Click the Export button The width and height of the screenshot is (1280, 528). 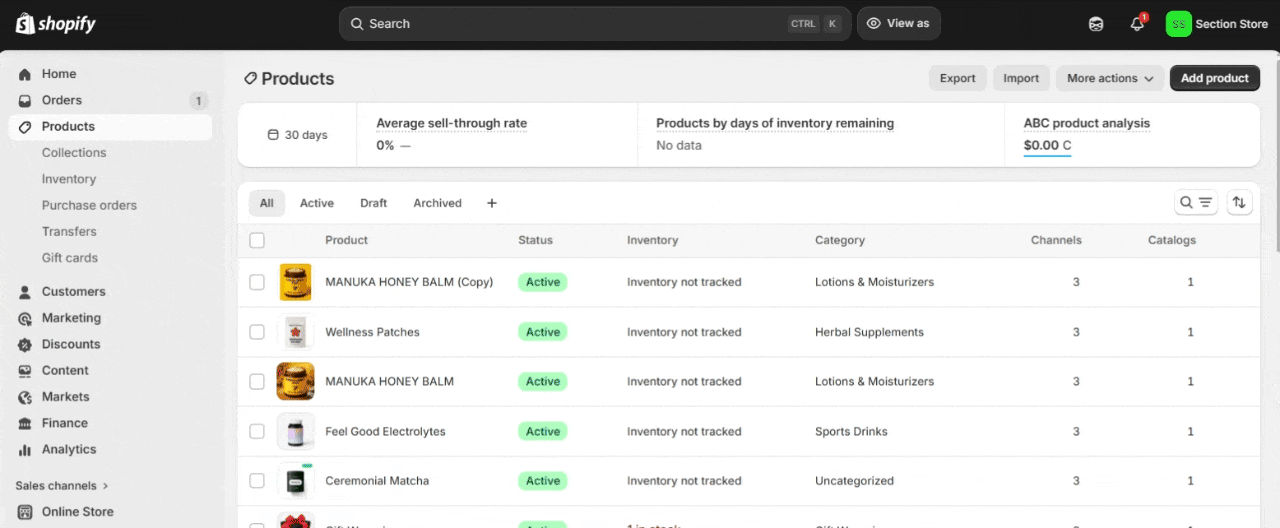click(957, 78)
